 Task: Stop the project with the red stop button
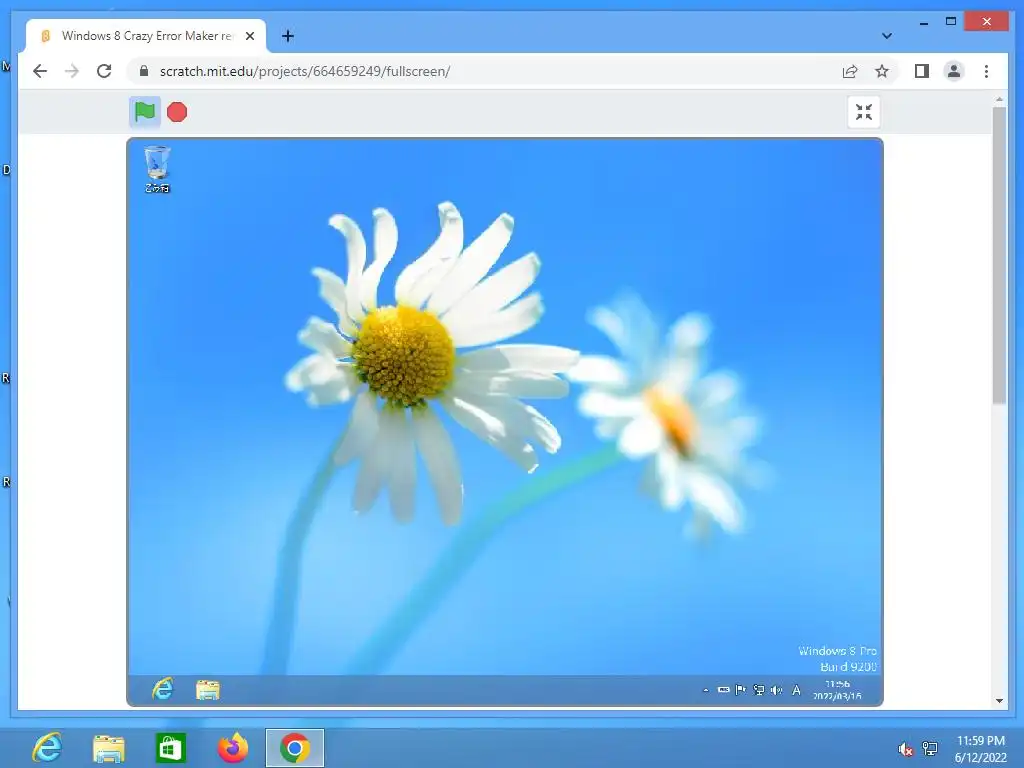(x=177, y=112)
